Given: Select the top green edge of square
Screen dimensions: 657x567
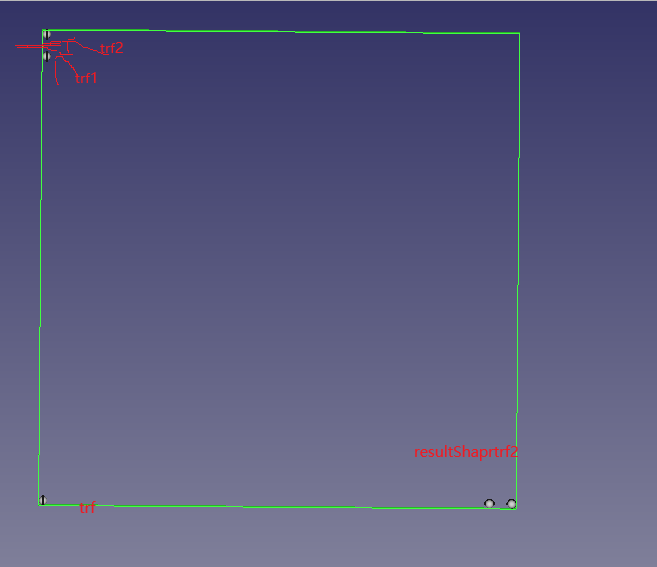Looking at the screenshot, I should pos(280,31).
